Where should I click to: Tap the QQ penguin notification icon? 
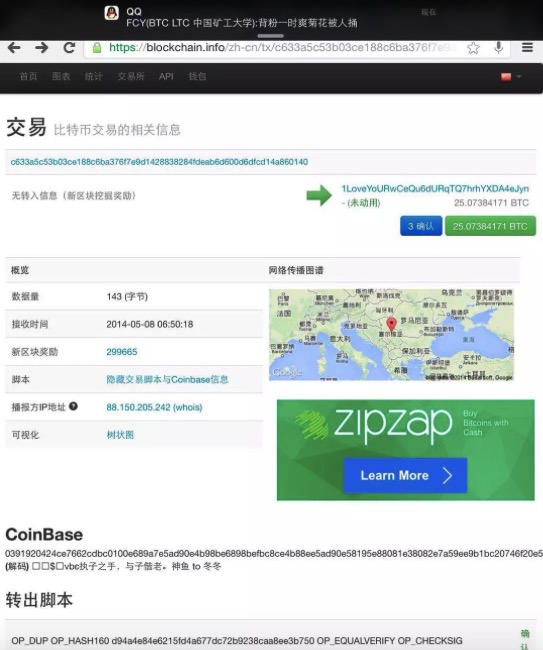pos(111,13)
